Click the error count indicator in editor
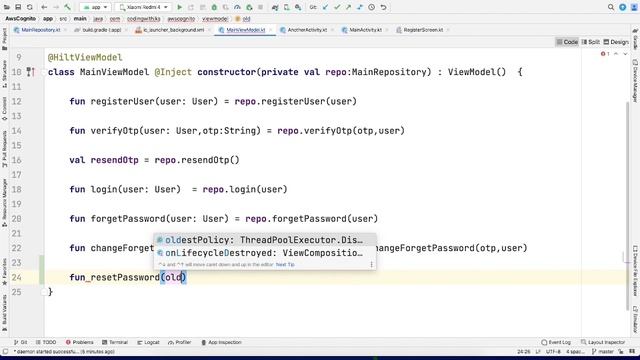Image resolution: width=640 pixels, height=360 pixels. pos(605,54)
